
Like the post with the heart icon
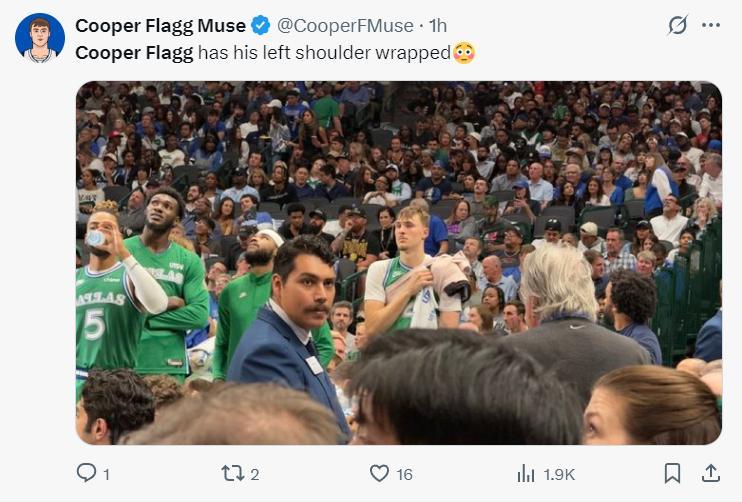click(x=379, y=473)
